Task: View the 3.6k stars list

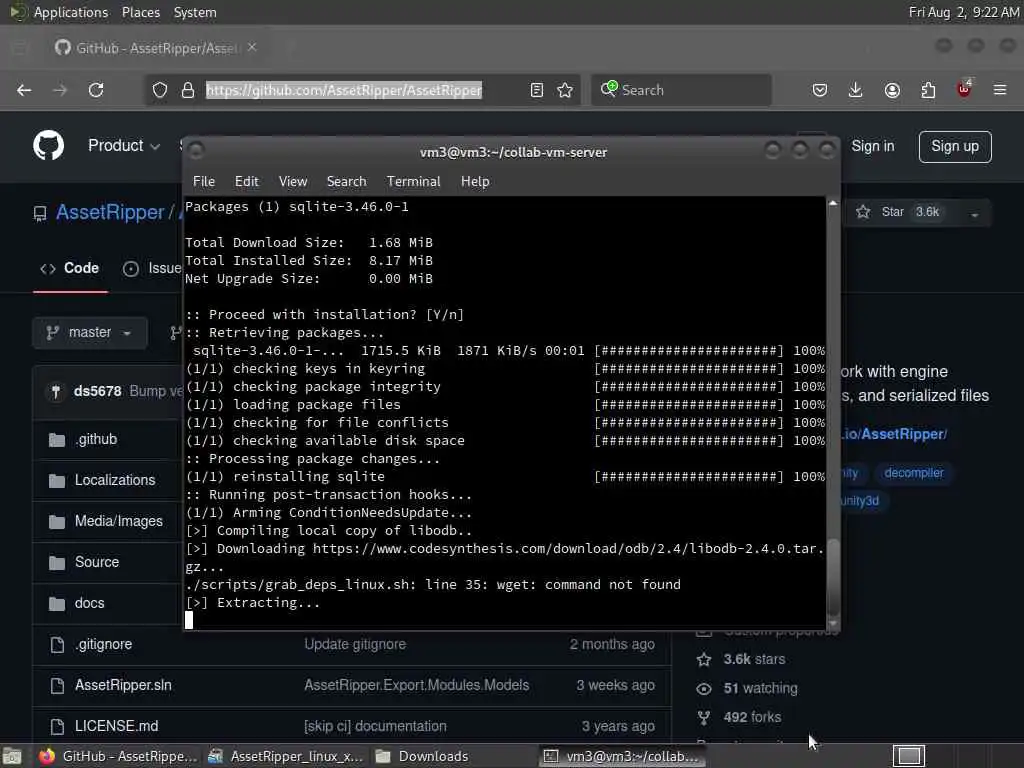Action: pos(754,660)
